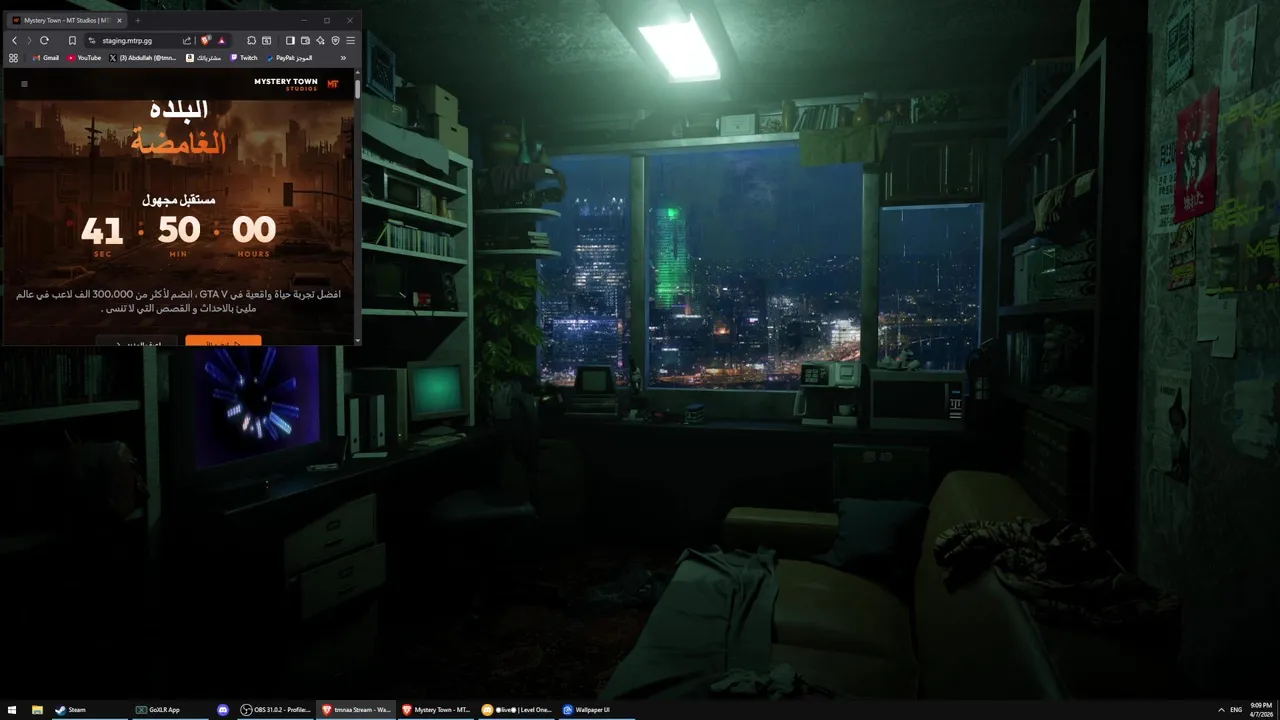Expand hidden system tray icons

1221,710
